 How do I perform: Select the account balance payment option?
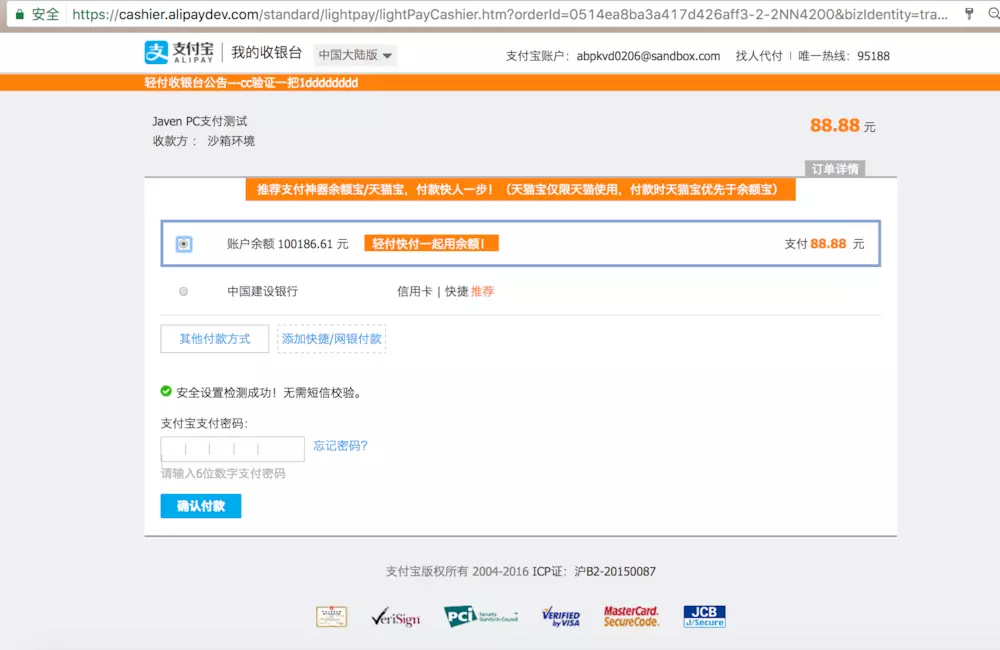point(183,243)
